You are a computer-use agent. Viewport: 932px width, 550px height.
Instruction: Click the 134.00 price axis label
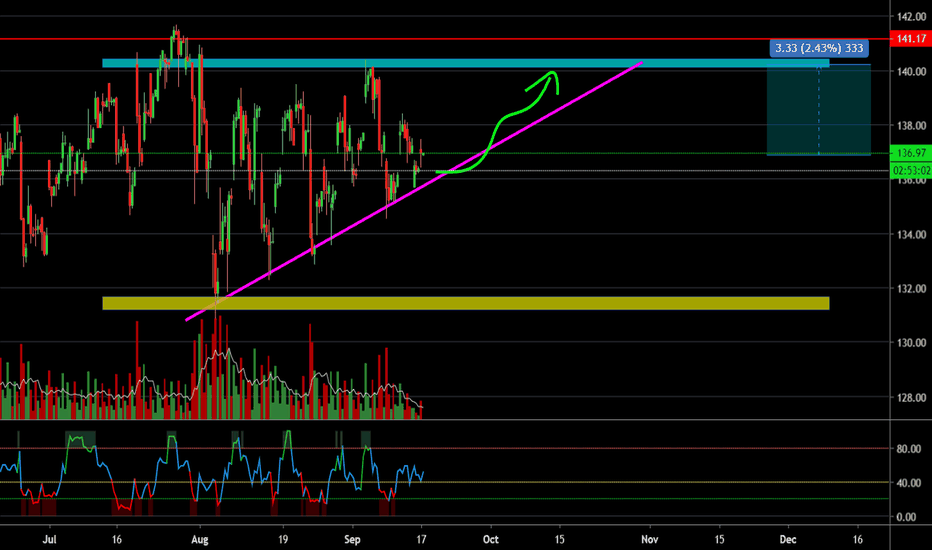(x=911, y=234)
